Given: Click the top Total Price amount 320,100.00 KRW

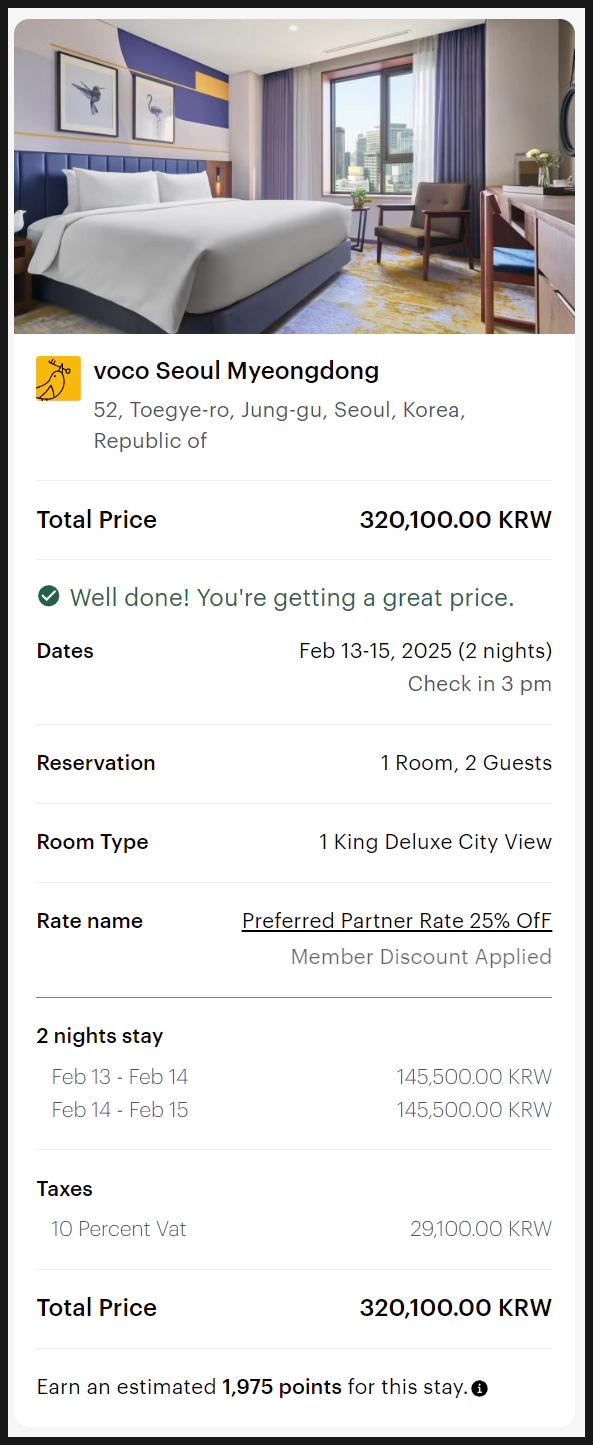Looking at the screenshot, I should (456, 520).
